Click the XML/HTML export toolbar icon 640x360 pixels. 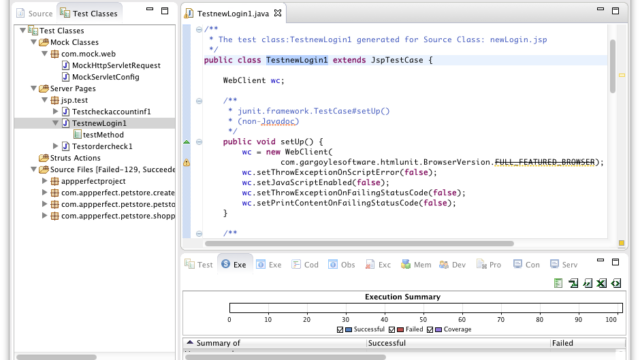(x=616, y=283)
